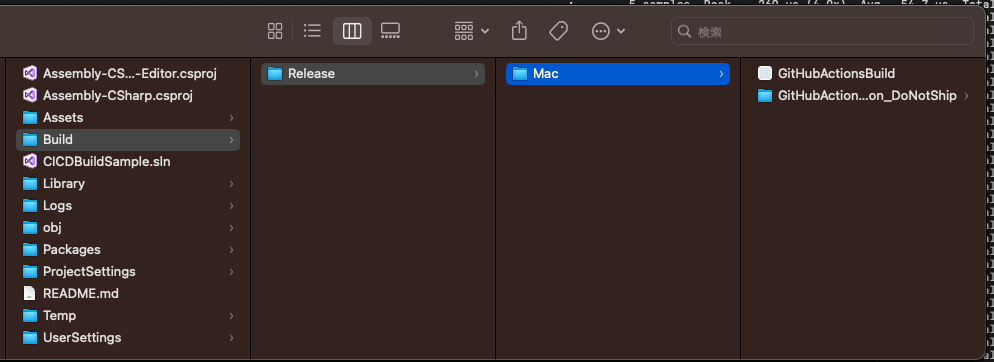The image size is (994, 362).
Task: Click the Assets folder icon
Action: [30, 118]
